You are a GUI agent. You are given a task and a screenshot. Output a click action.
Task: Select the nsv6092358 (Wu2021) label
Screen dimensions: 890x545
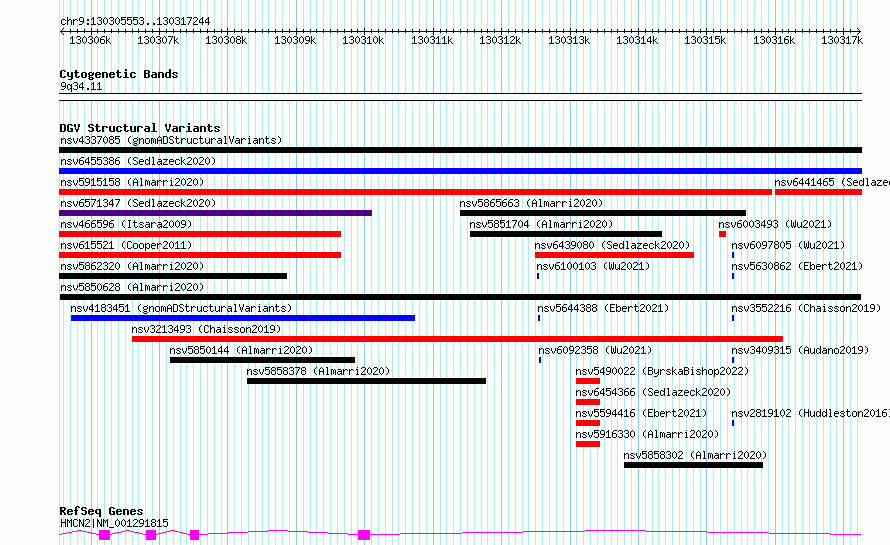[595, 350]
